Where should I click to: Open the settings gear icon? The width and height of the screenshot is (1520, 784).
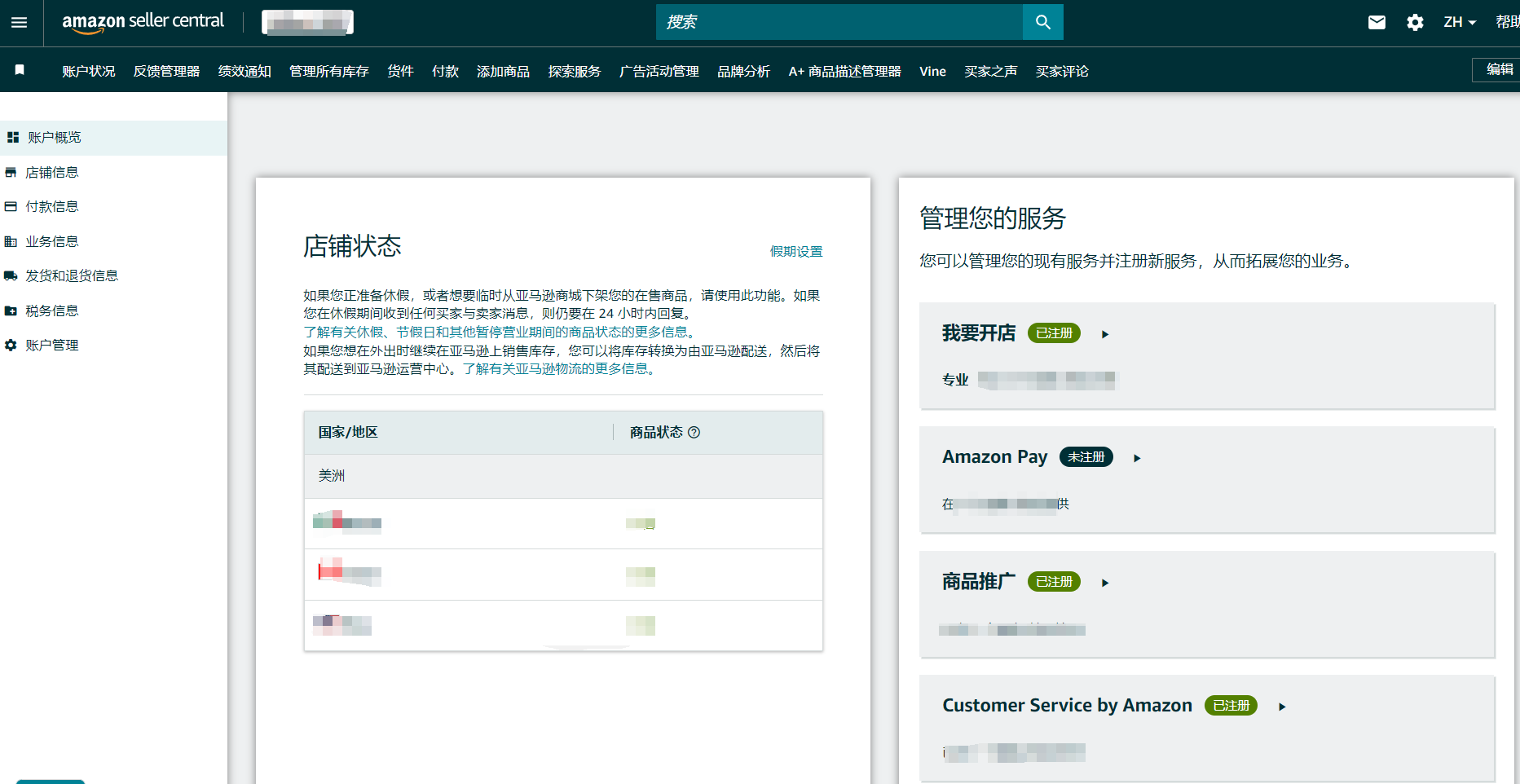(x=1415, y=22)
